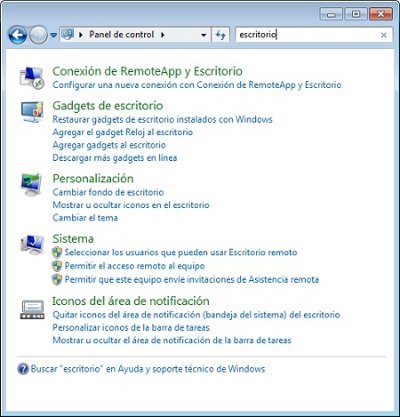Open the recent pages dropdown arrow

click(x=54, y=35)
